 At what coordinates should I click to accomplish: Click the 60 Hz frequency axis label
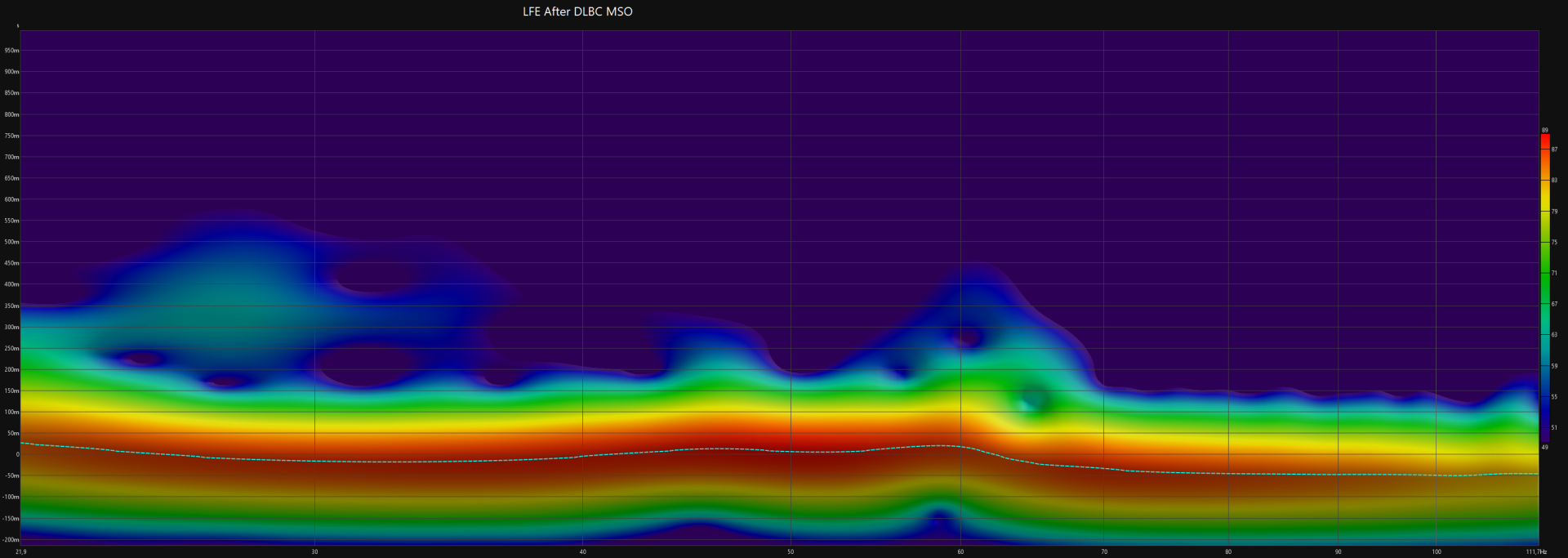point(960,552)
